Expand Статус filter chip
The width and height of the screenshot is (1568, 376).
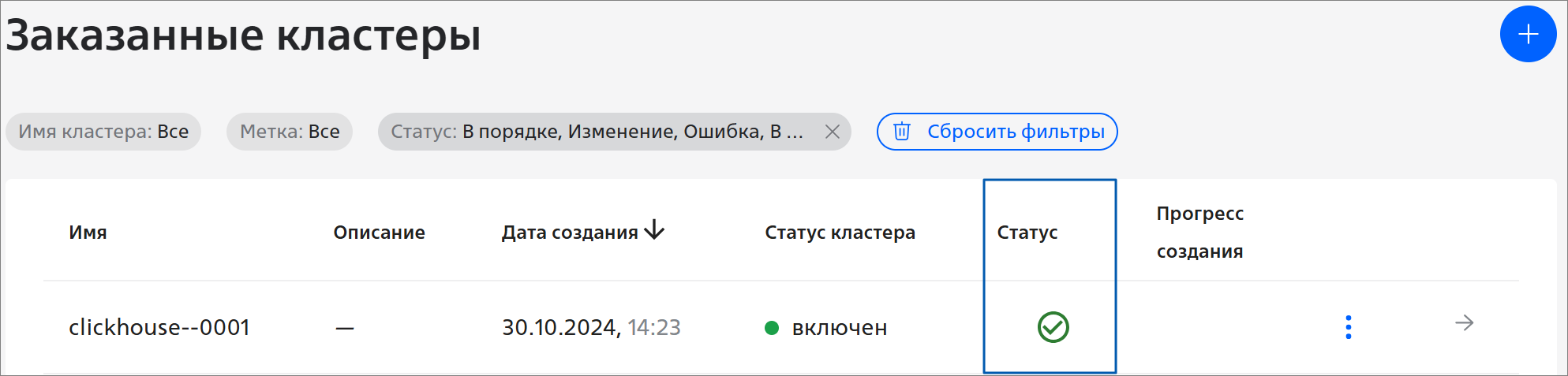(x=597, y=132)
